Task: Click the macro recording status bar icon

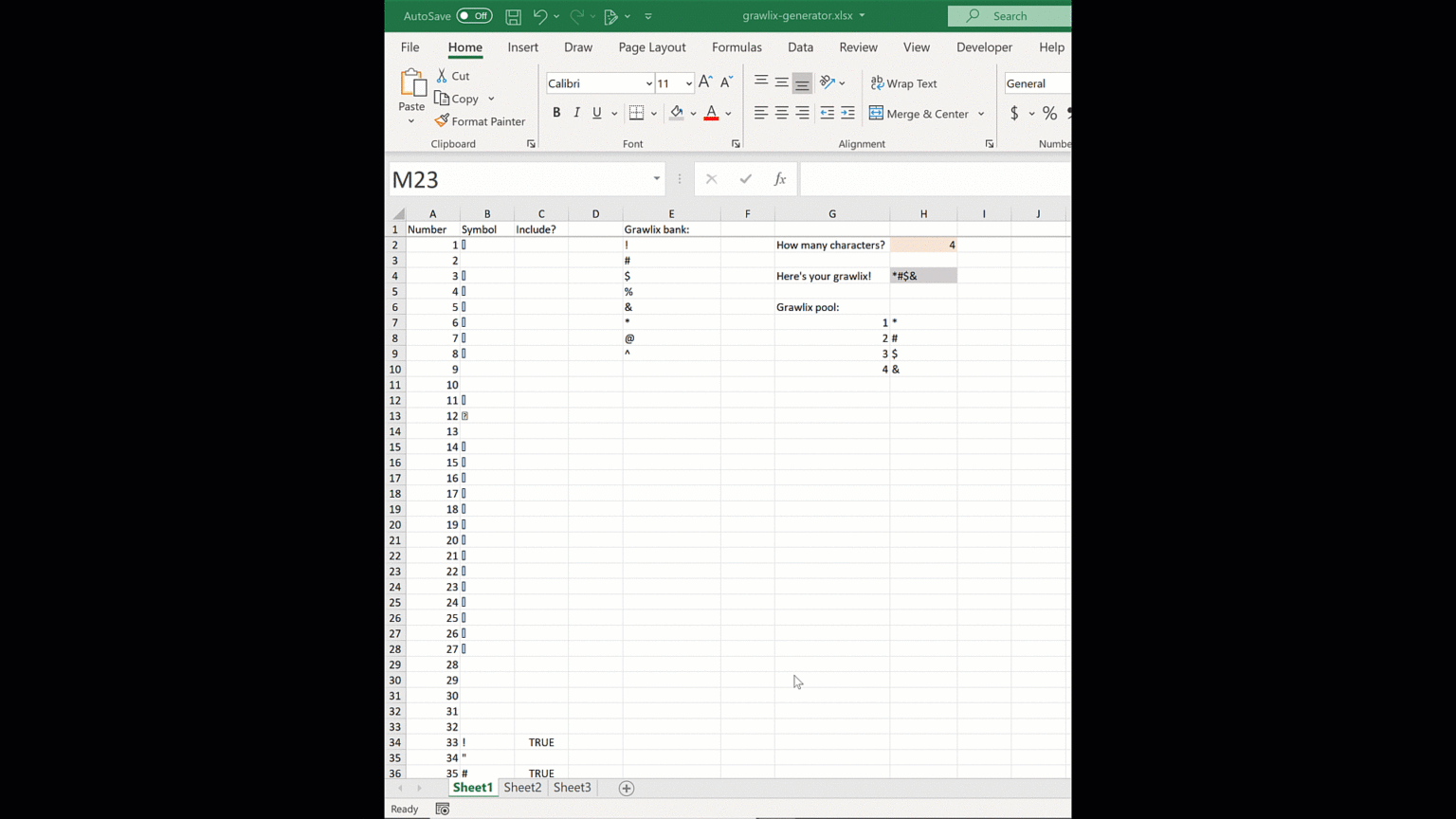Action: point(442,809)
